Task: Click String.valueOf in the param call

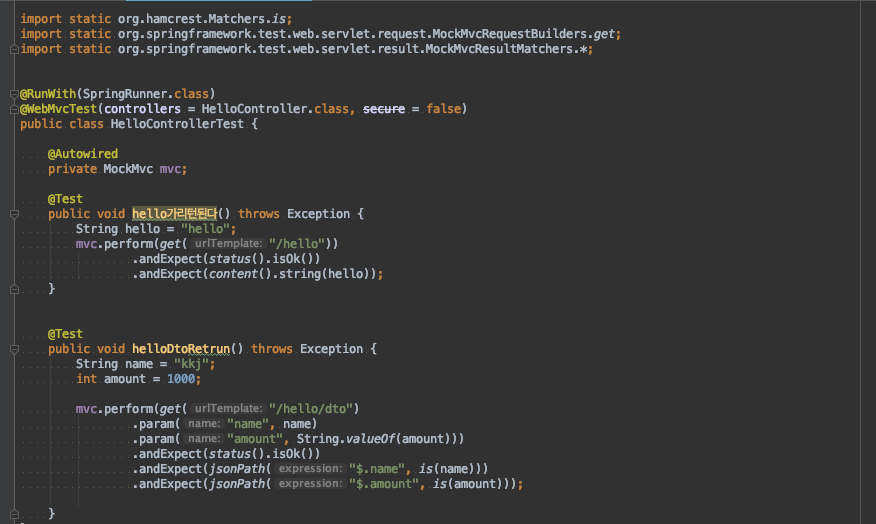Action: click(x=346, y=439)
